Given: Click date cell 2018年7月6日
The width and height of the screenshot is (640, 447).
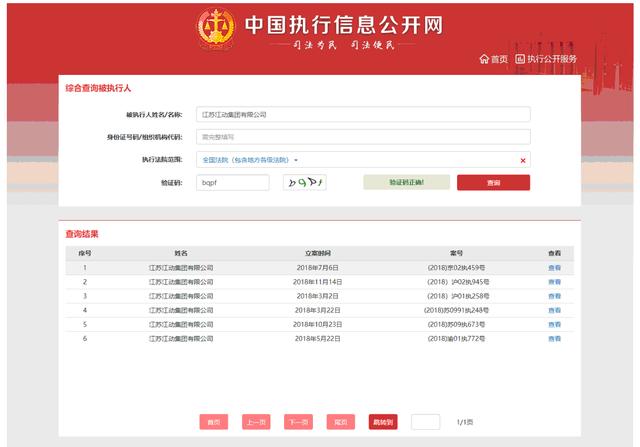Looking at the screenshot, I should [x=318, y=268].
